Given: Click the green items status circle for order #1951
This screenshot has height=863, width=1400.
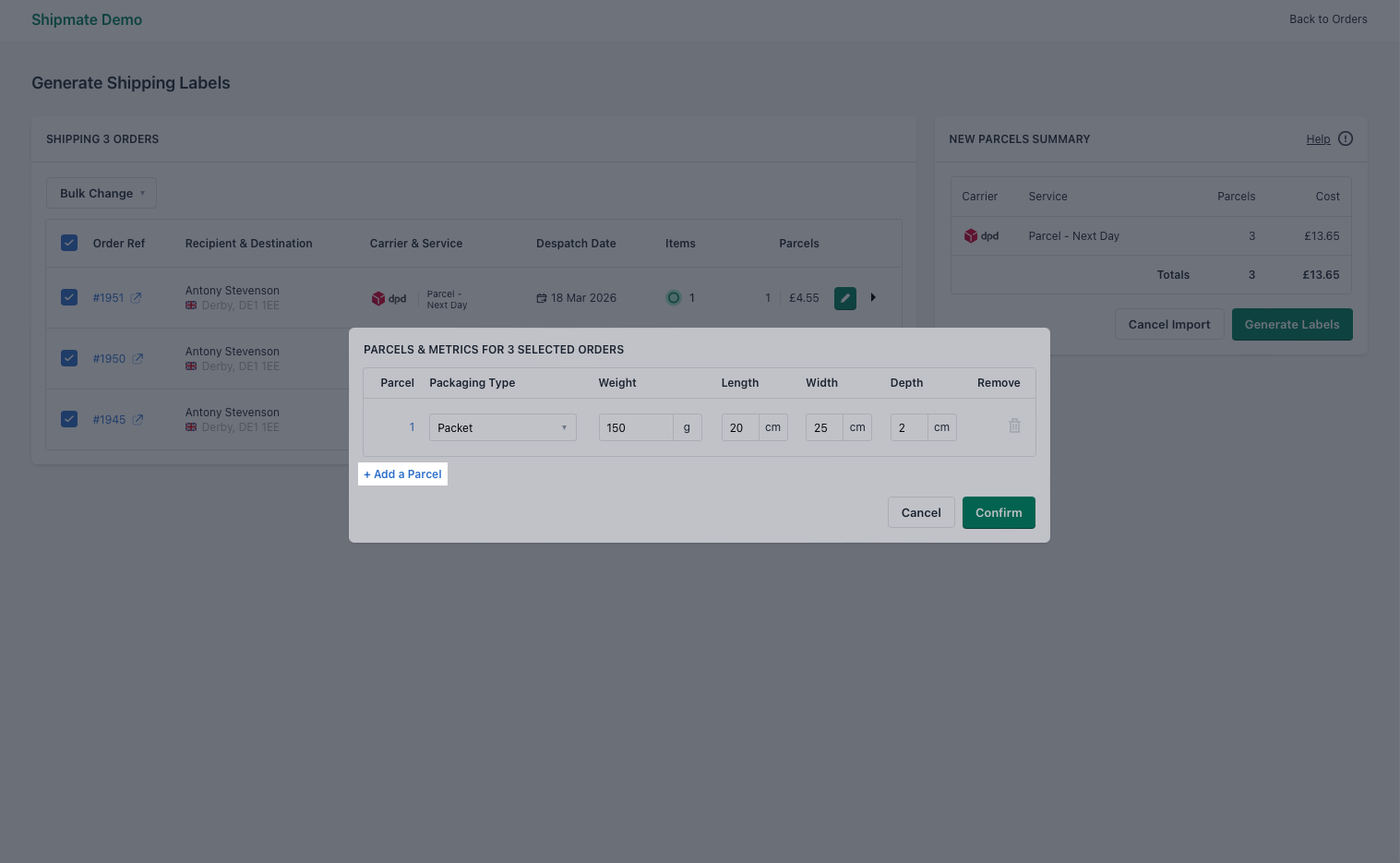Looking at the screenshot, I should 674,297.
